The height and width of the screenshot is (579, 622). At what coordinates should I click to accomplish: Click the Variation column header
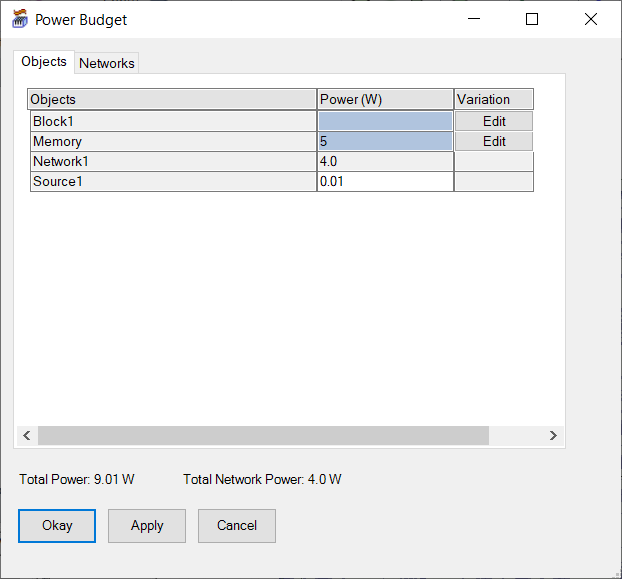click(494, 99)
